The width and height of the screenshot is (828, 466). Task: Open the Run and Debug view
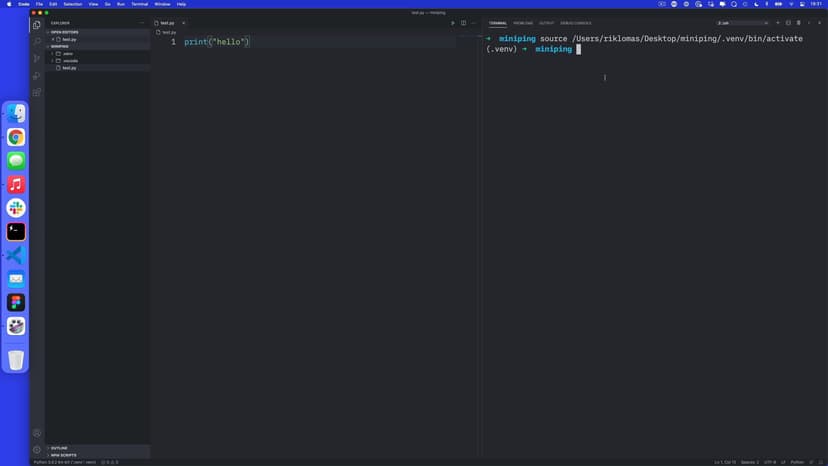click(37, 76)
